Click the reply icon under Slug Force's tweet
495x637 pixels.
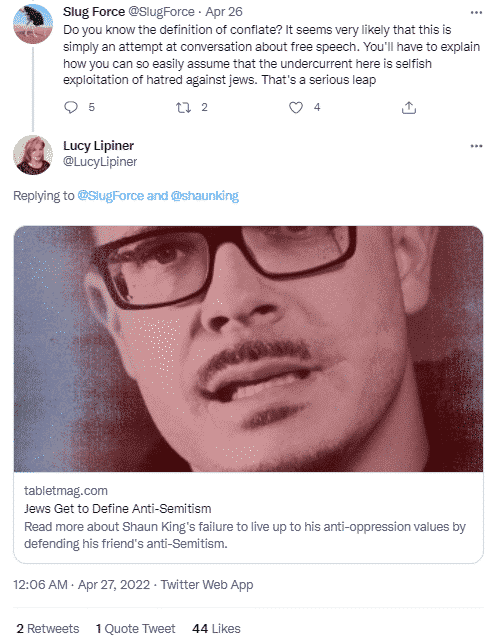coord(71,107)
